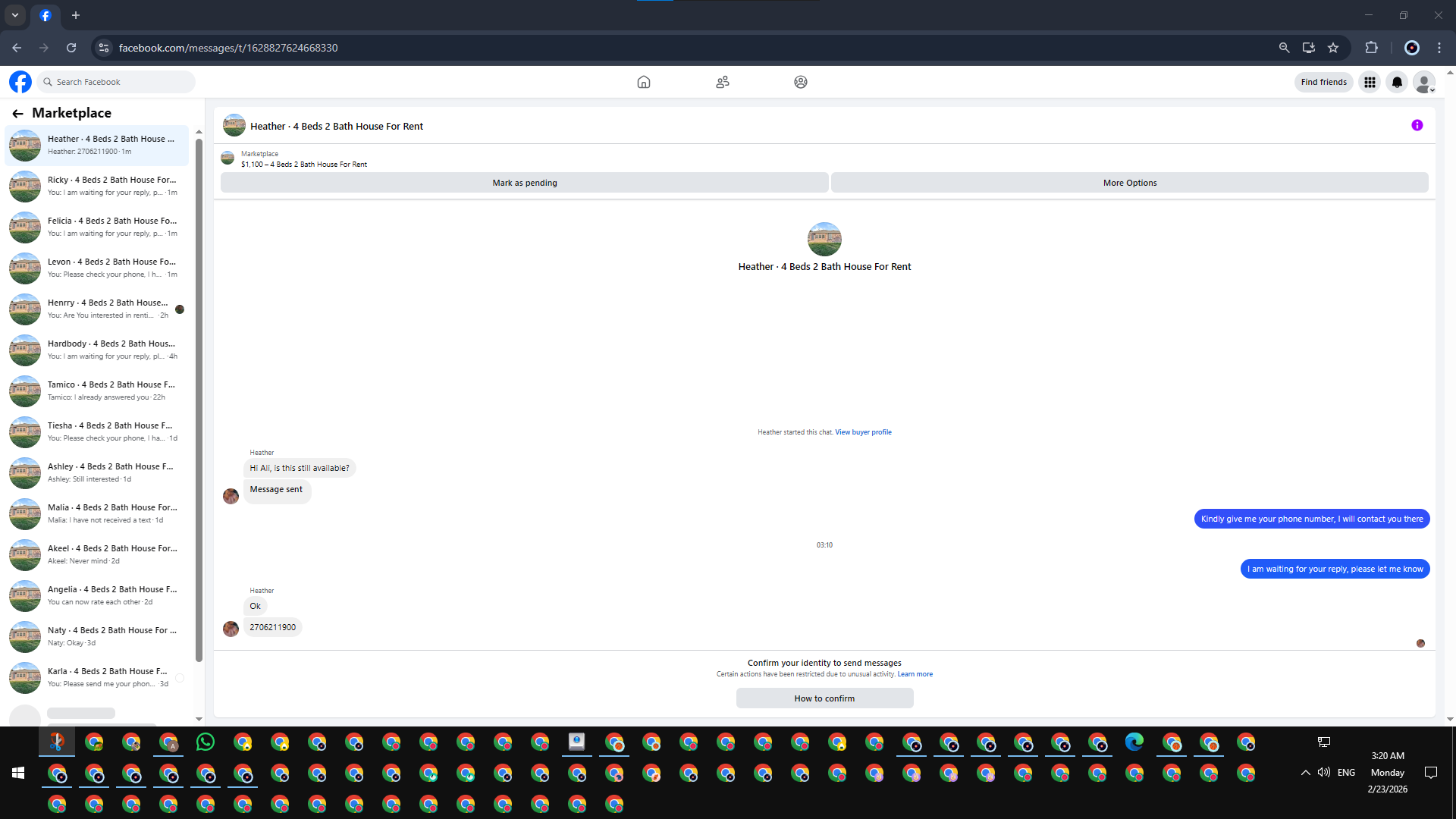Image resolution: width=1456 pixels, height=819 pixels.
Task: Open the Tamico conversation
Action: point(97,391)
